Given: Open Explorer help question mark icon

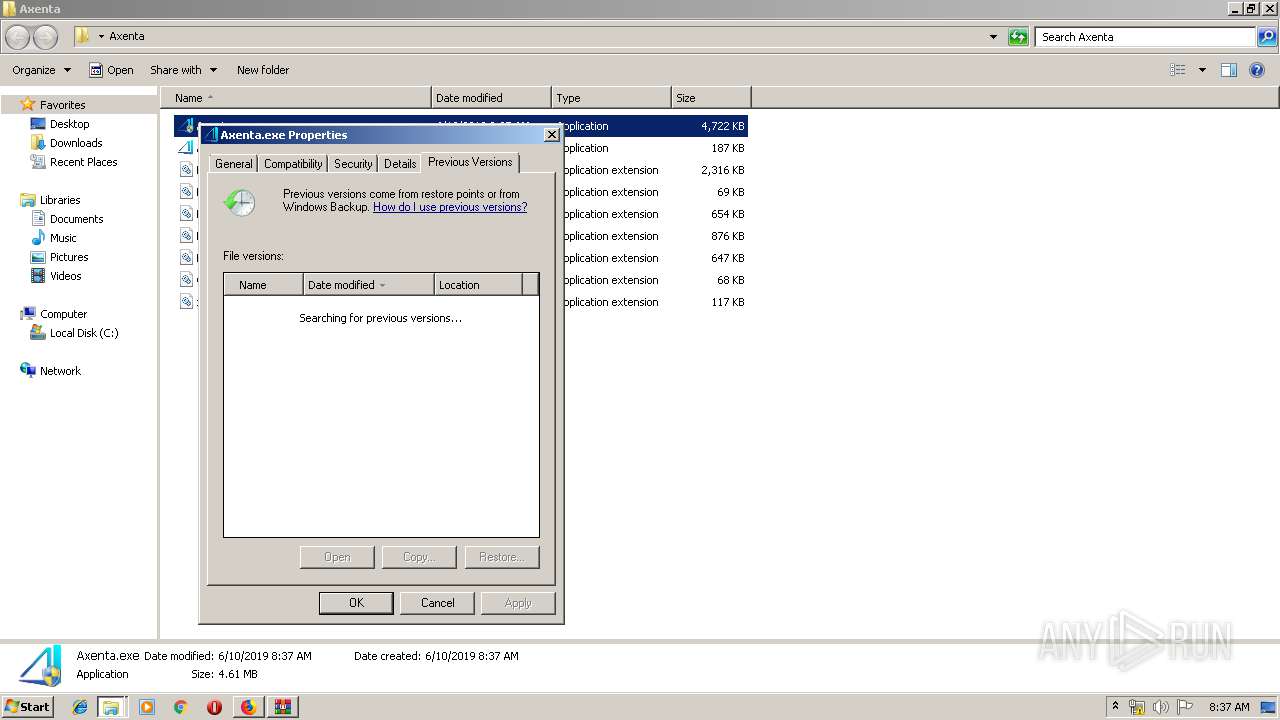Looking at the screenshot, I should click(1257, 70).
